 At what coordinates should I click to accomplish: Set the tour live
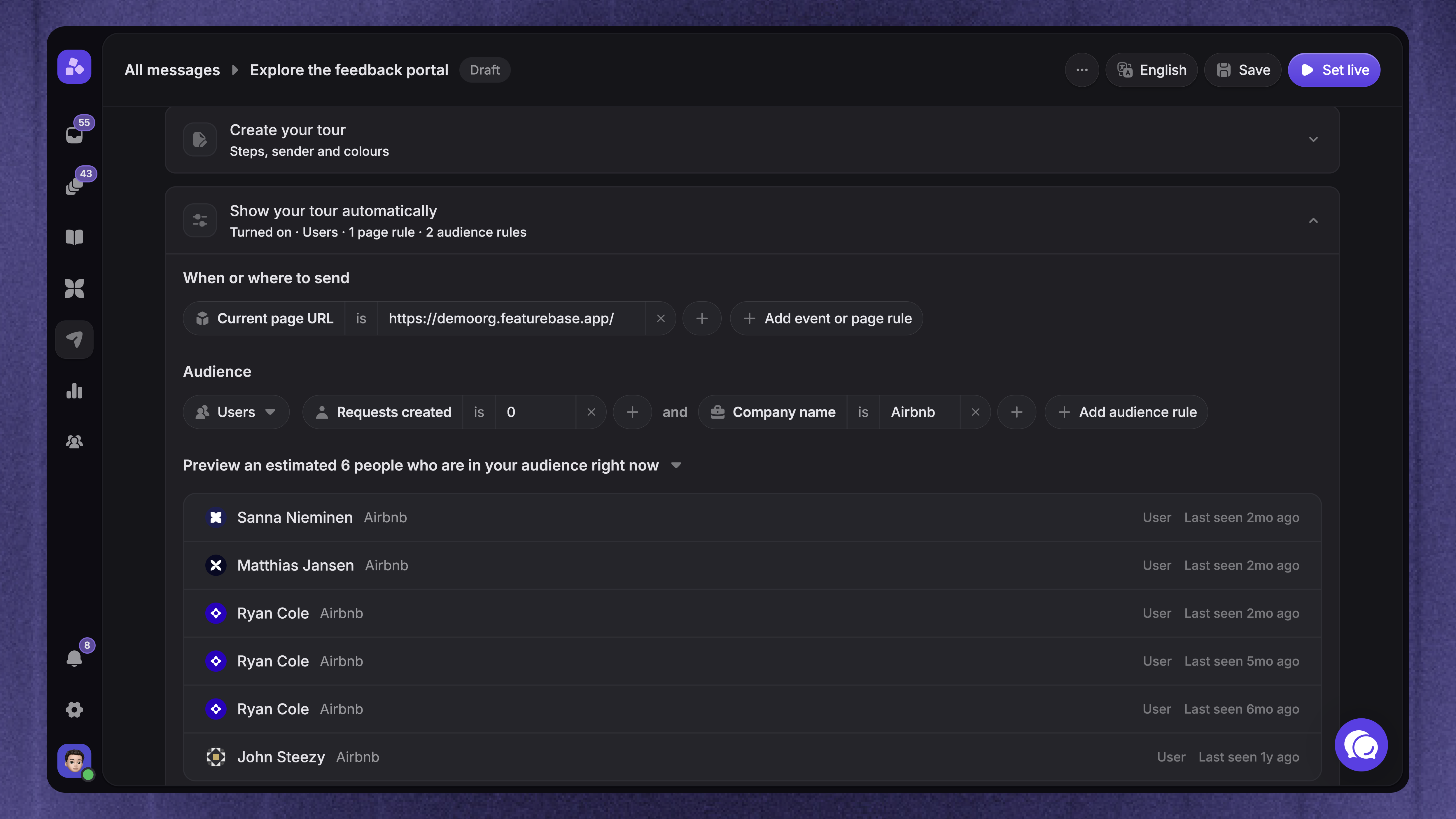pos(1334,70)
